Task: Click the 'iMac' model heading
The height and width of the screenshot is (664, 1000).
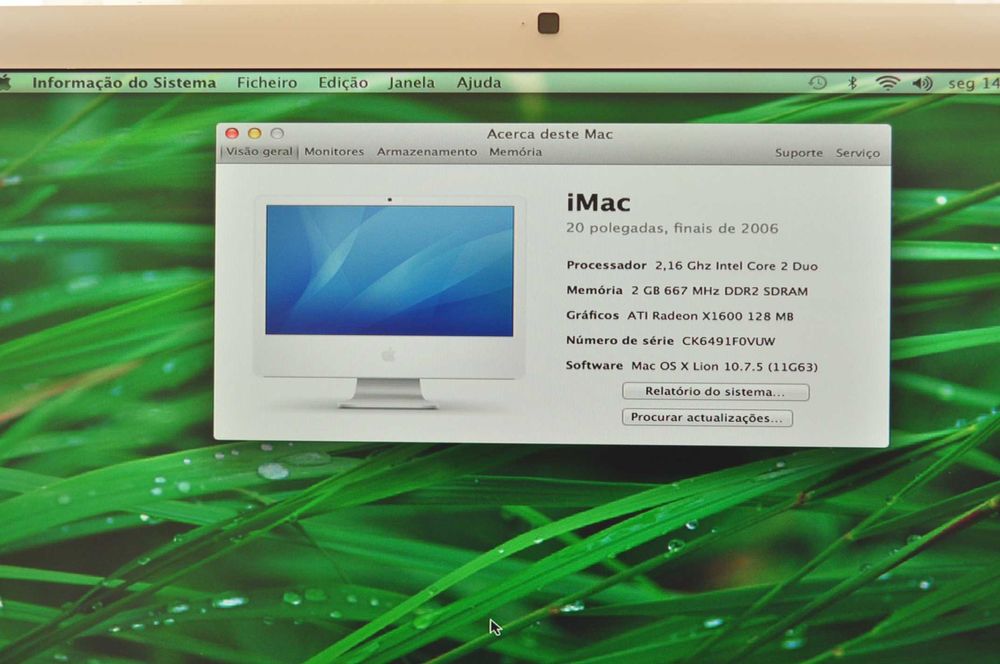Action: click(x=598, y=203)
